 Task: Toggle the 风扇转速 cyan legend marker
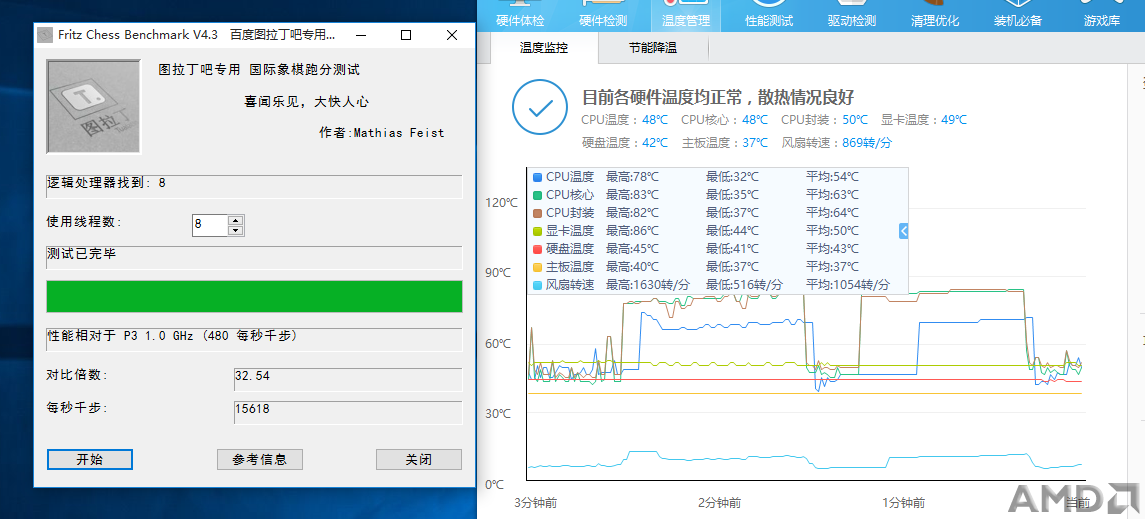(538, 285)
